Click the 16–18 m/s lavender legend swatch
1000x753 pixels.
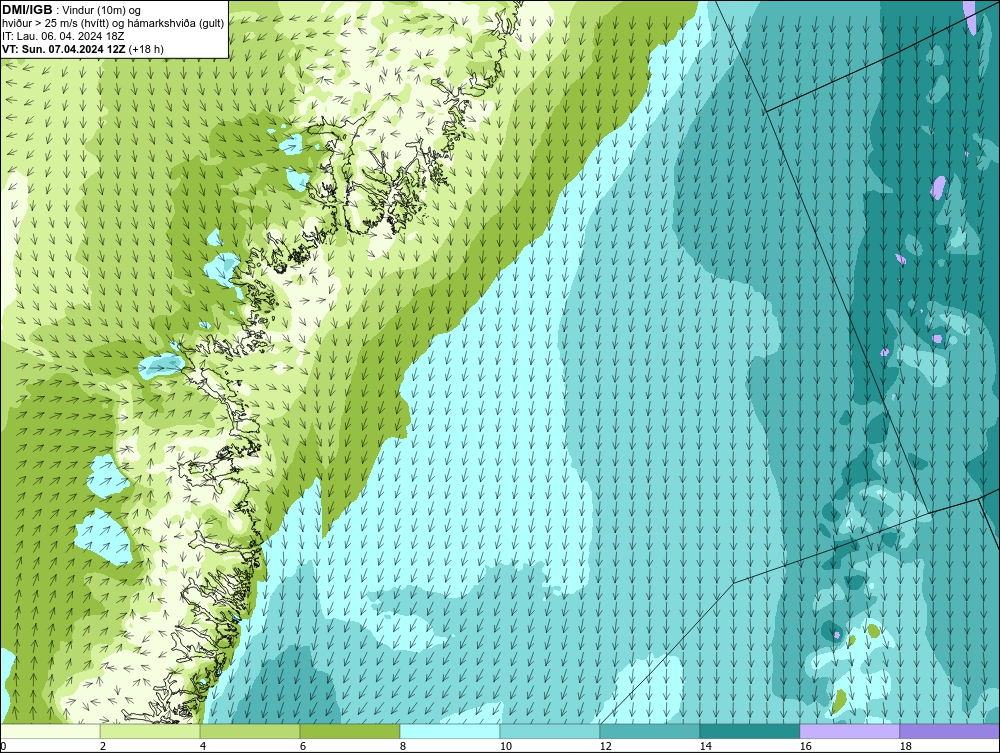(849, 731)
